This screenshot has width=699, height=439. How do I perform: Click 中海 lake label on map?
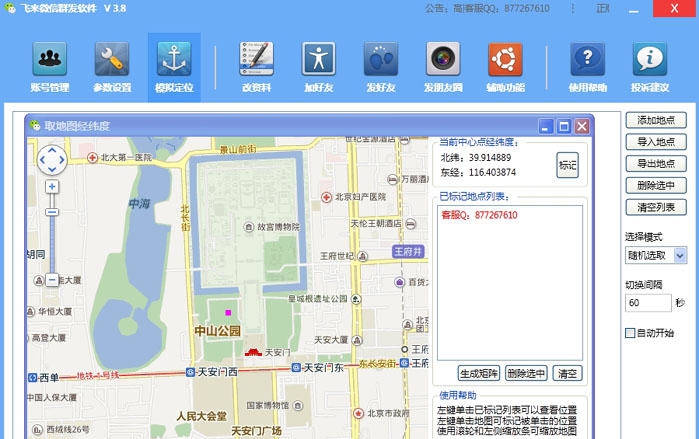point(139,204)
